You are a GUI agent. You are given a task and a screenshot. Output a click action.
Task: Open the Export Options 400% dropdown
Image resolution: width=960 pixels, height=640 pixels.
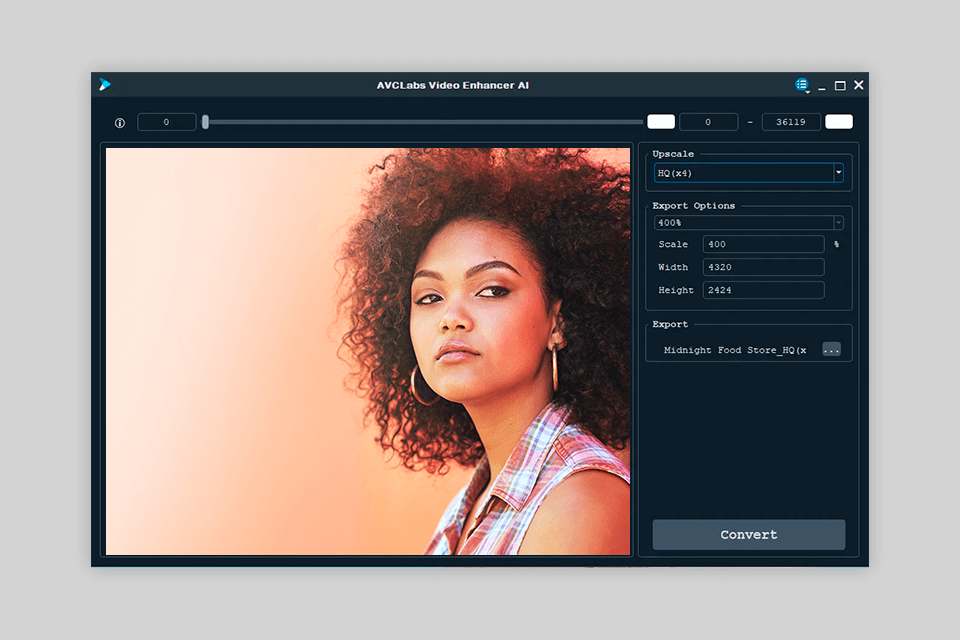pyautogui.click(x=748, y=223)
